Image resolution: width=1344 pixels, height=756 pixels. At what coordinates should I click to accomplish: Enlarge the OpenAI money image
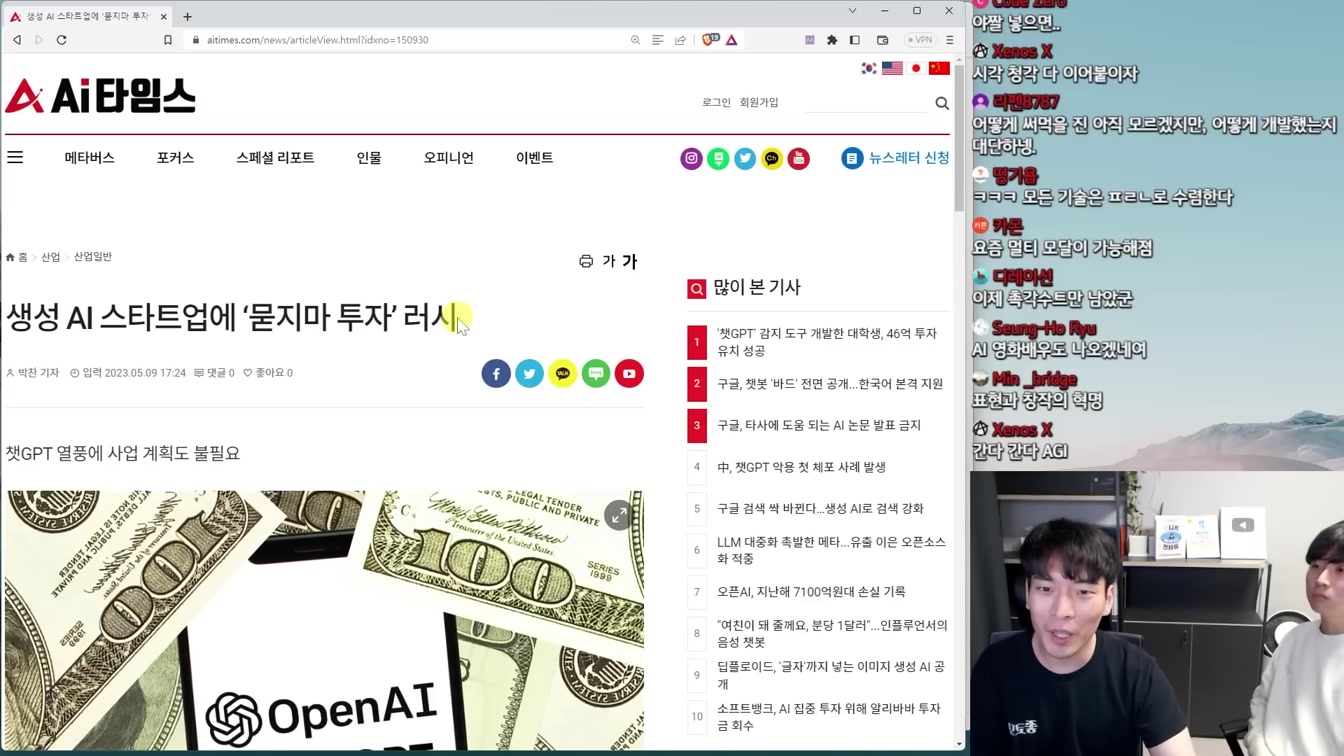[618, 515]
